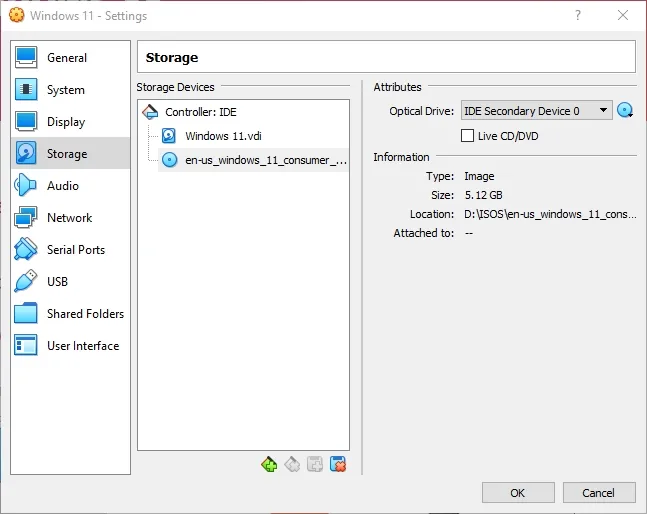Click the Display screen icon
This screenshot has height=514, width=647.
point(26,121)
